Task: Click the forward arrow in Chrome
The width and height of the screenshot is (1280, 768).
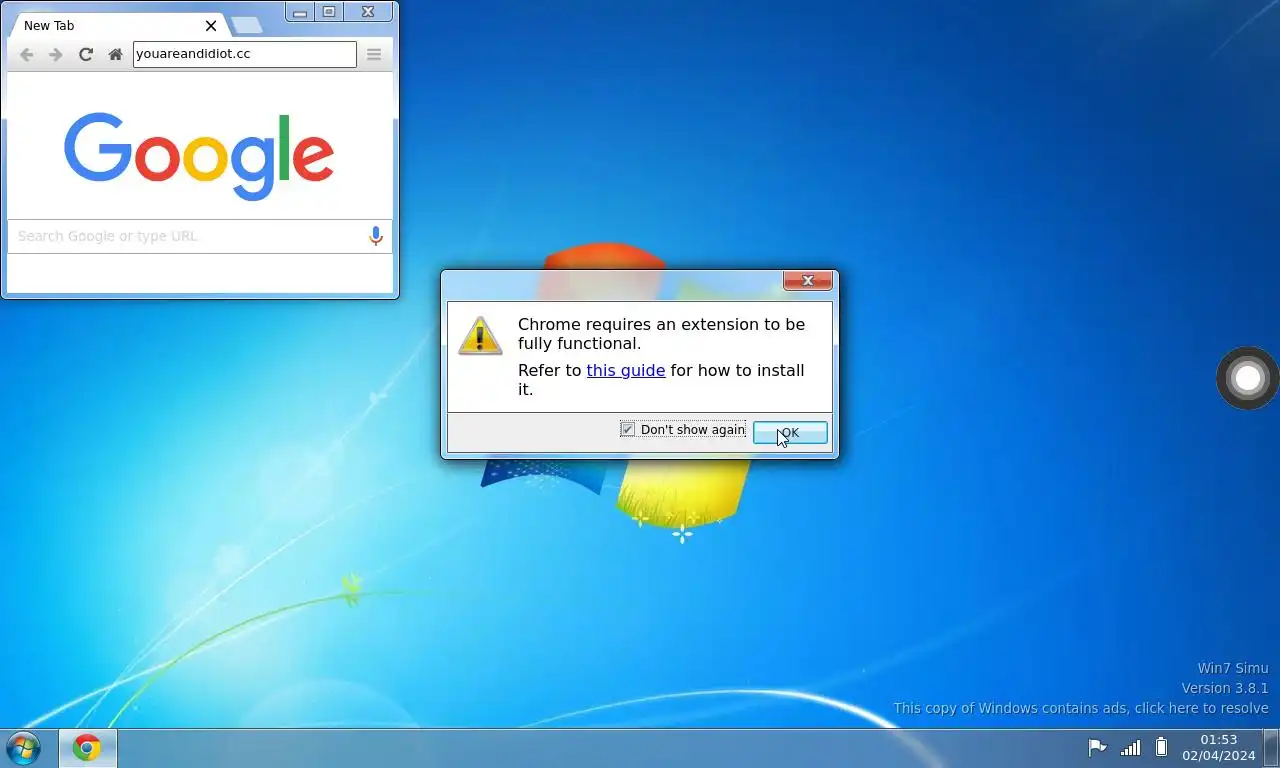Action: [x=56, y=54]
